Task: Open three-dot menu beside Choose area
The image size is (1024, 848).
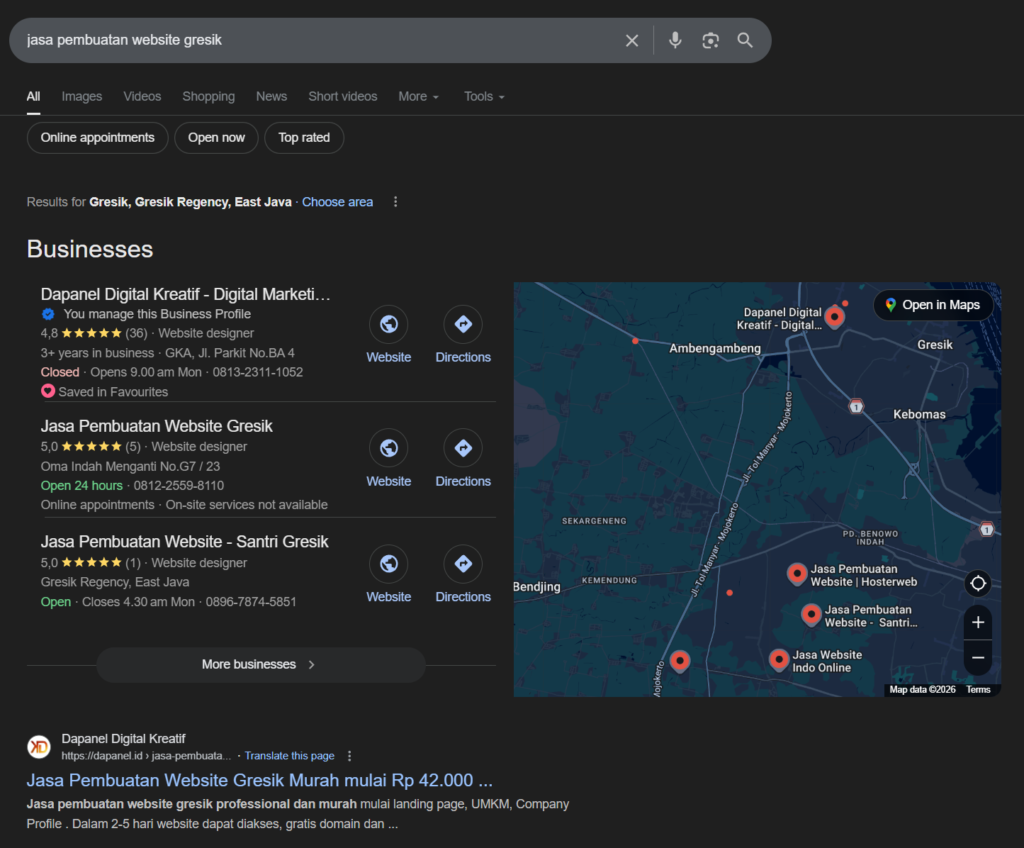Action: point(395,202)
